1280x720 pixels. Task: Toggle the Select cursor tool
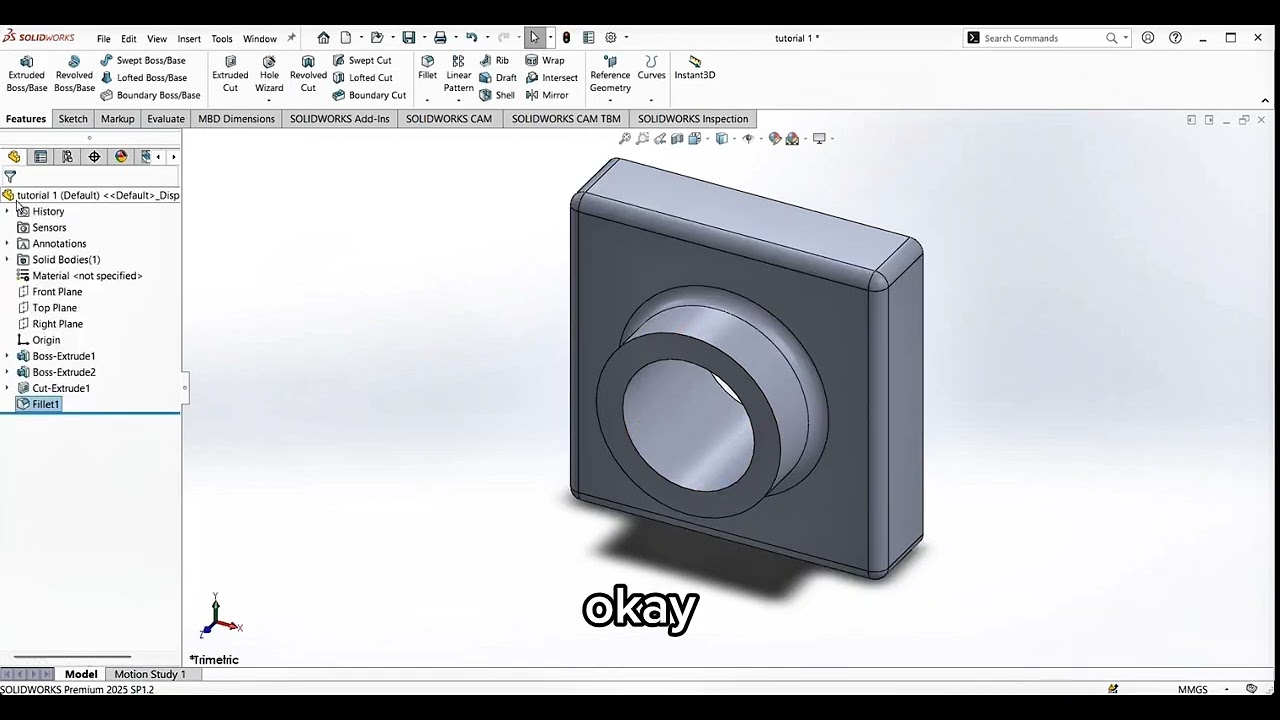point(535,38)
